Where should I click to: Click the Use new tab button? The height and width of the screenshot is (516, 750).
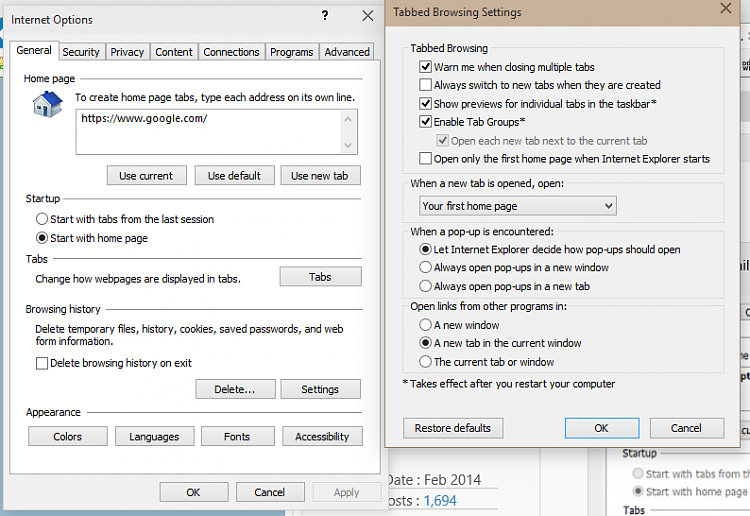[x=320, y=176]
